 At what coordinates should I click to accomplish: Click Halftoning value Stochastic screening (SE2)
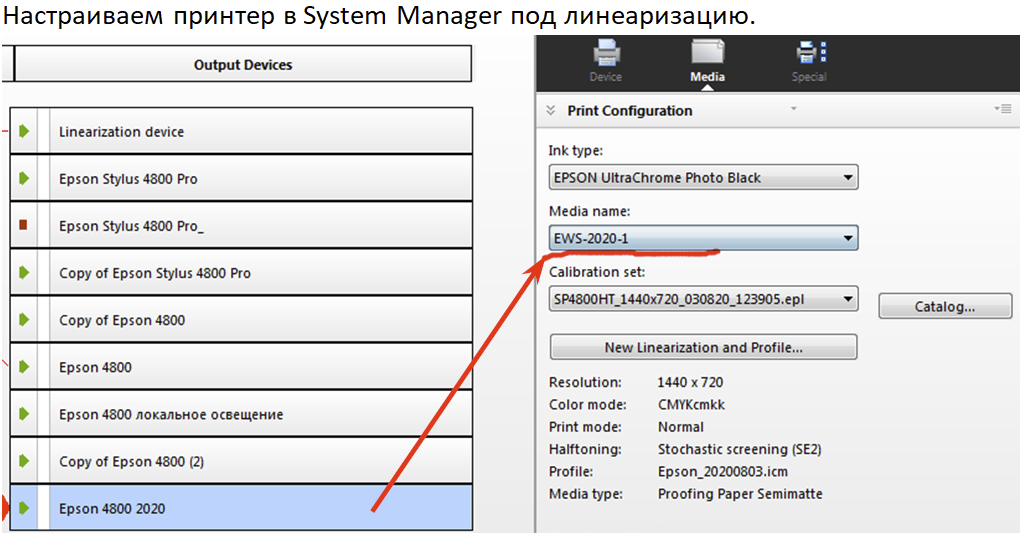tap(739, 449)
